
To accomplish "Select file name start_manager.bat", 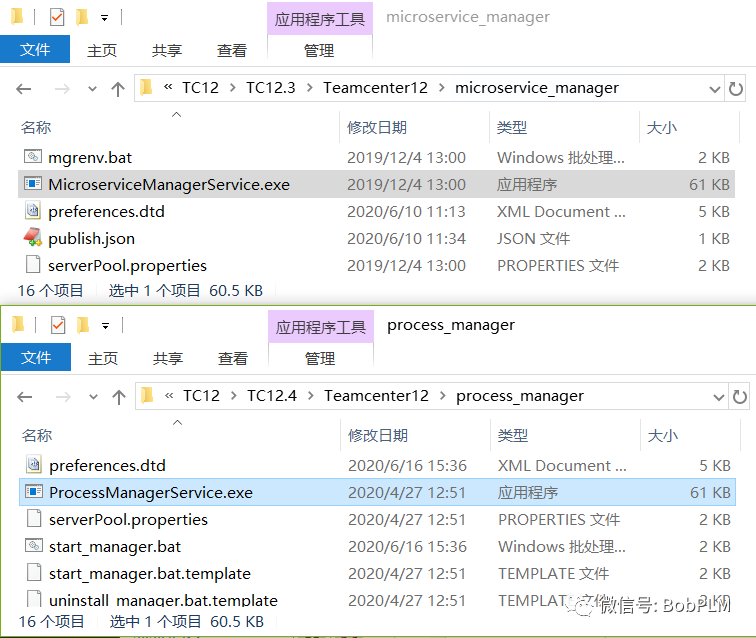I will 115,547.
